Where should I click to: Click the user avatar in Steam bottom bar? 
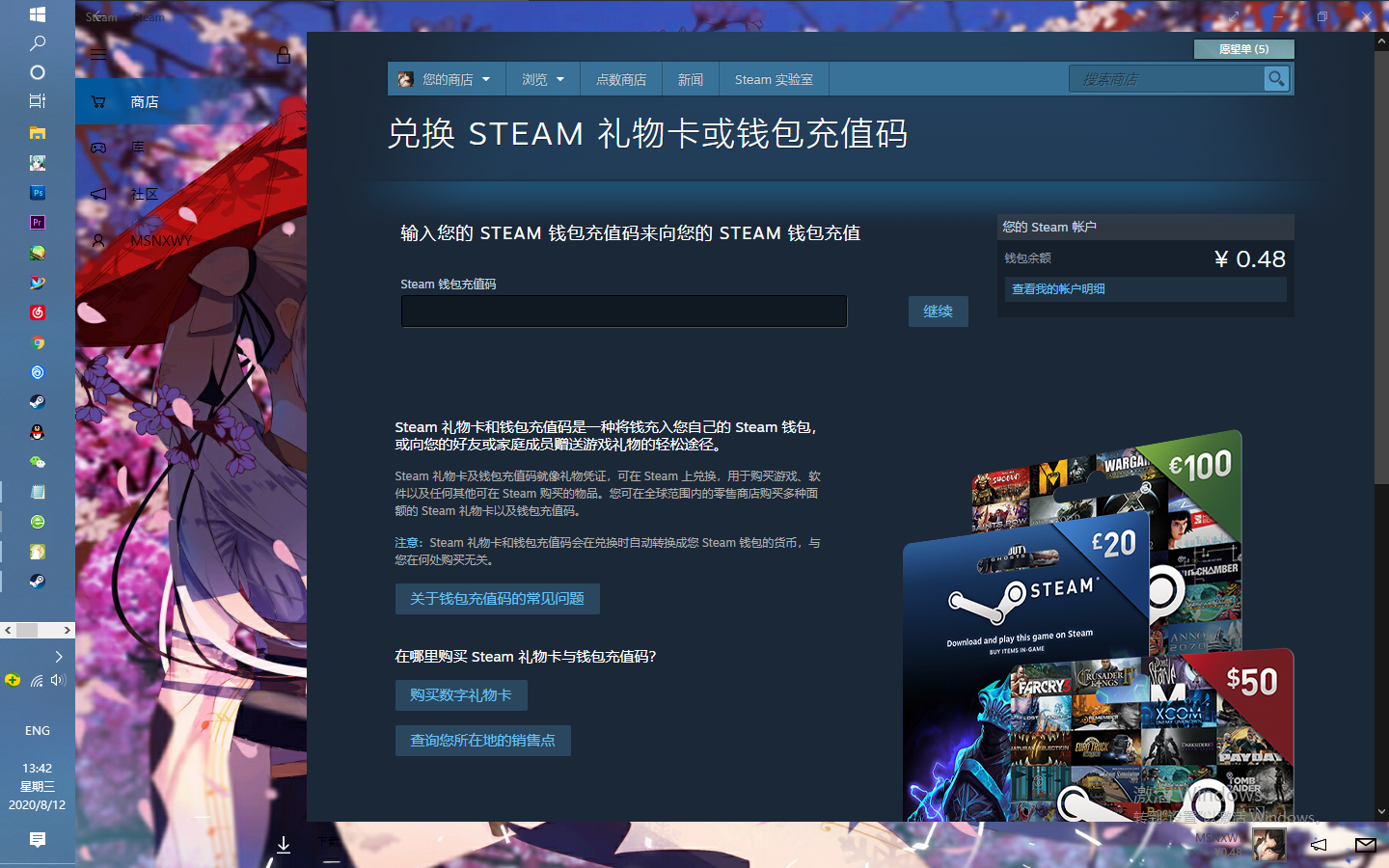[1268, 845]
